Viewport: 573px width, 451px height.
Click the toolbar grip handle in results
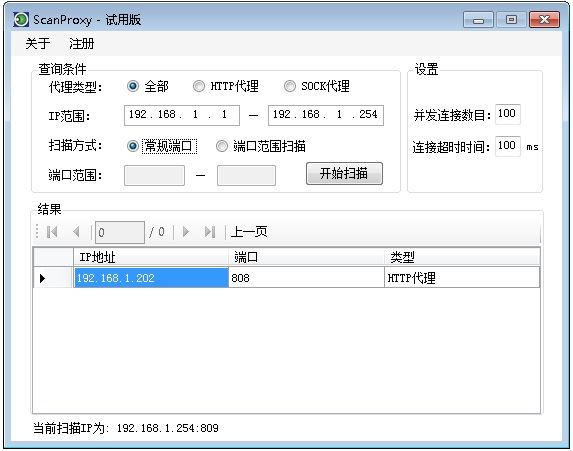point(37,232)
